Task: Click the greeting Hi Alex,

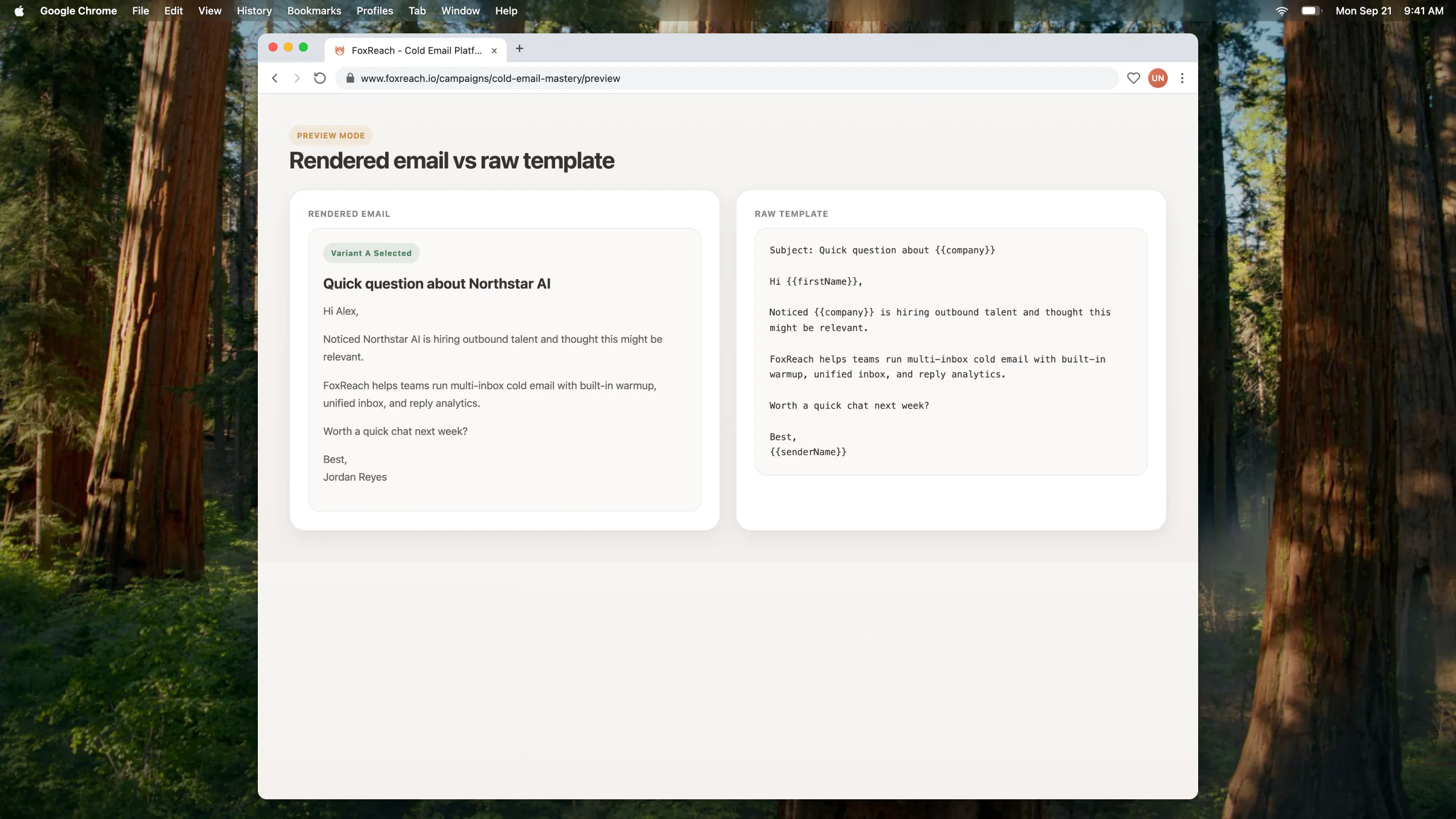Action: click(x=341, y=311)
